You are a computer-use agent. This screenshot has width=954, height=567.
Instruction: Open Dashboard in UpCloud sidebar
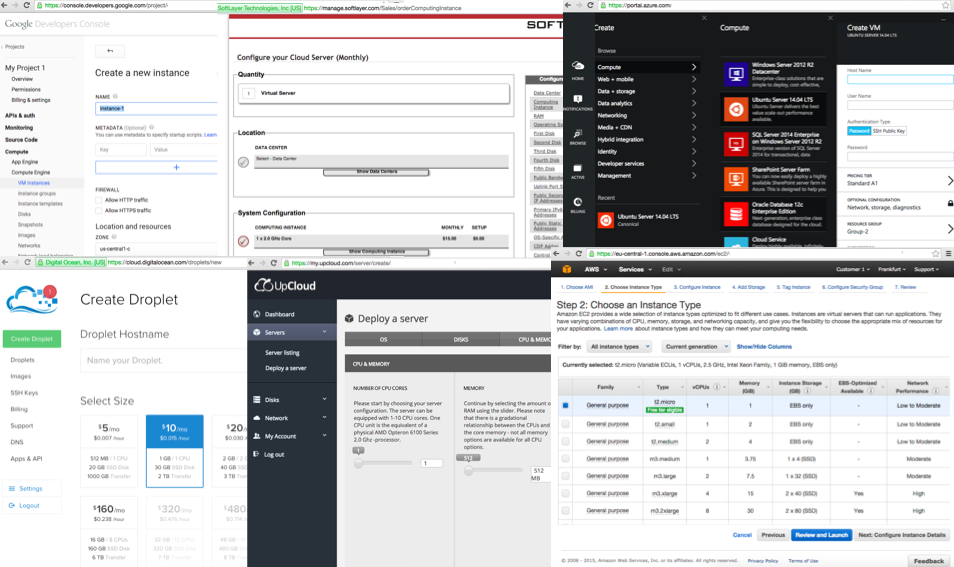[x=279, y=315]
